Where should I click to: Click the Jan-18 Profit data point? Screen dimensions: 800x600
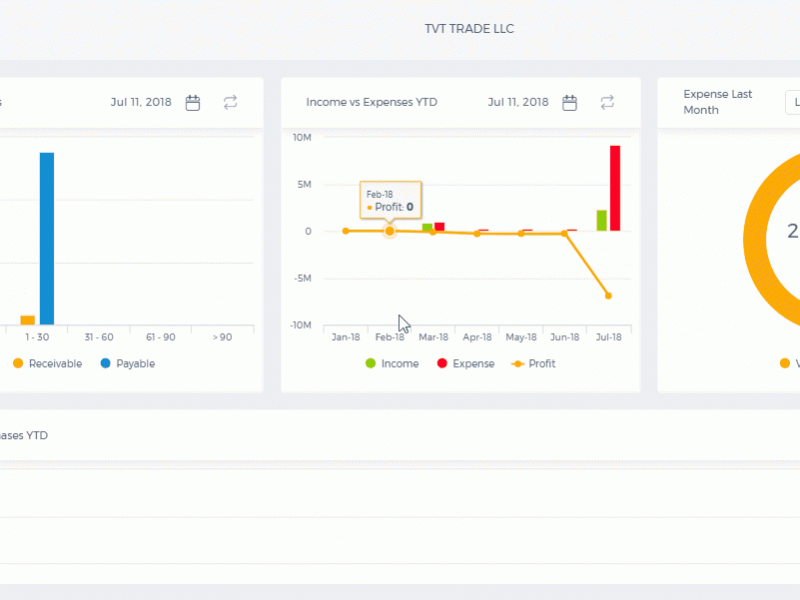point(346,231)
